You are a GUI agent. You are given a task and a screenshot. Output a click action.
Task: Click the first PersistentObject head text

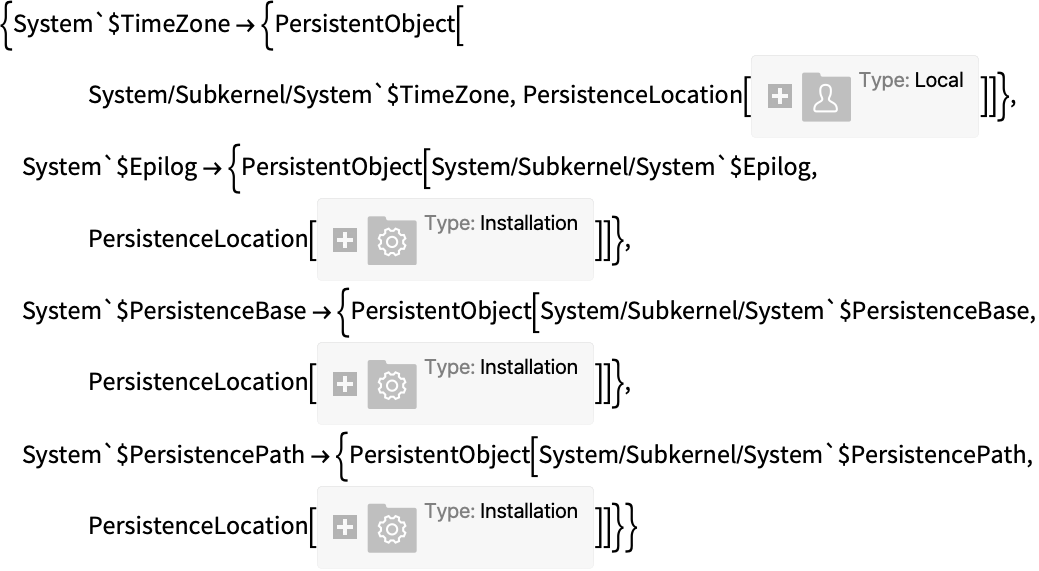pyautogui.click(x=365, y=24)
